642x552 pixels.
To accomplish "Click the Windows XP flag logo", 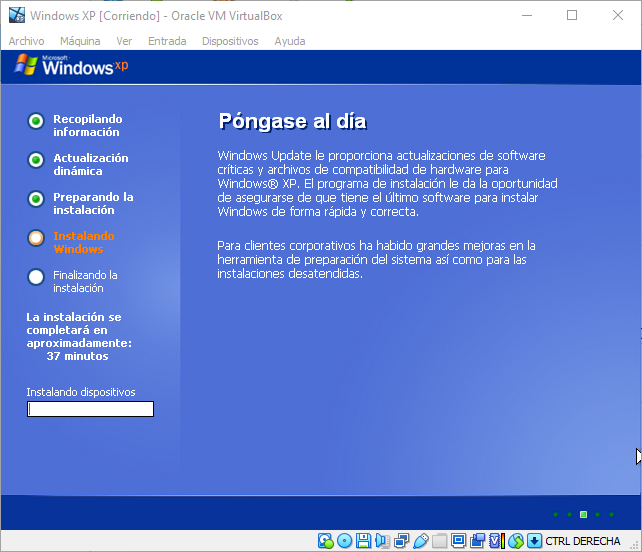I will pyautogui.click(x=26, y=65).
